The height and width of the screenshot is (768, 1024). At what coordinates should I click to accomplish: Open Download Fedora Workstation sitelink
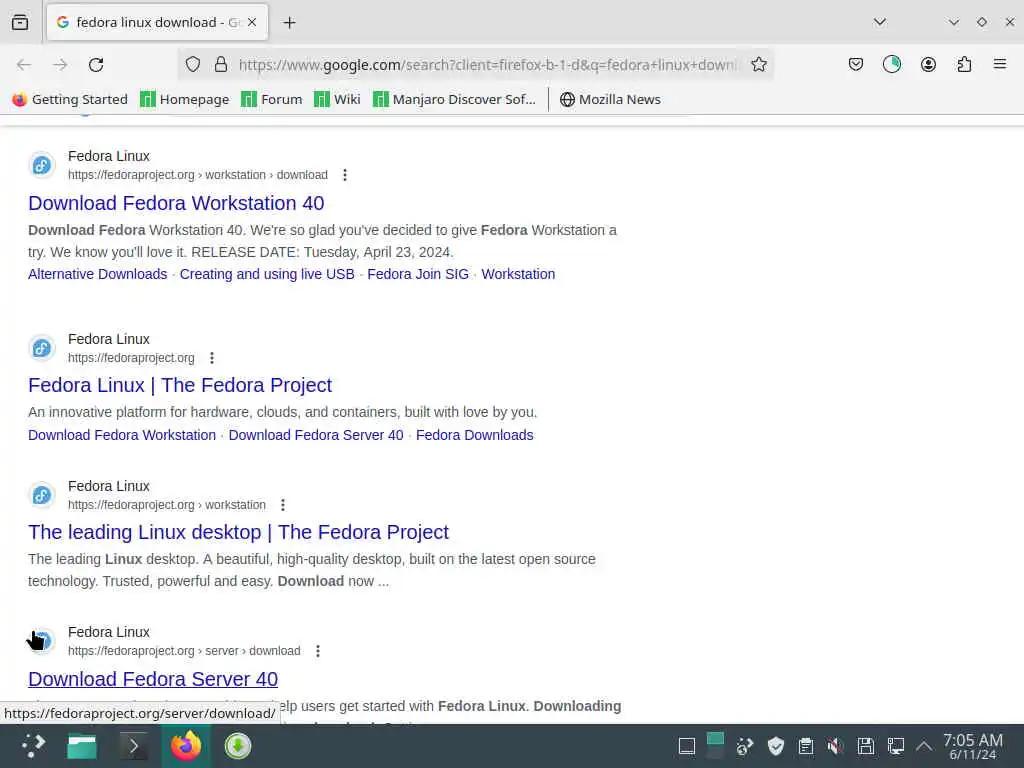tap(121, 435)
